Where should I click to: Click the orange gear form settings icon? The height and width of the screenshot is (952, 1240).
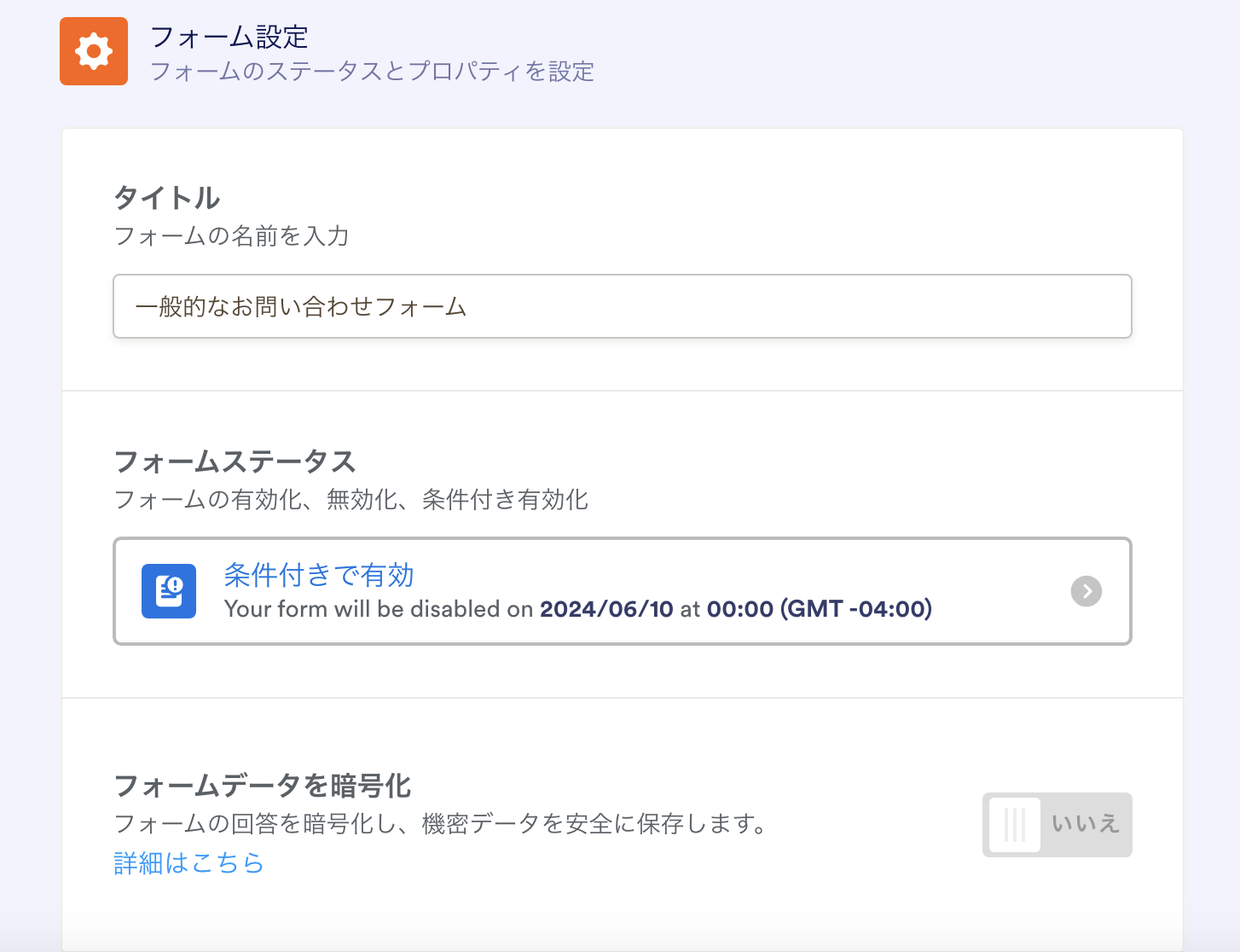[x=94, y=51]
